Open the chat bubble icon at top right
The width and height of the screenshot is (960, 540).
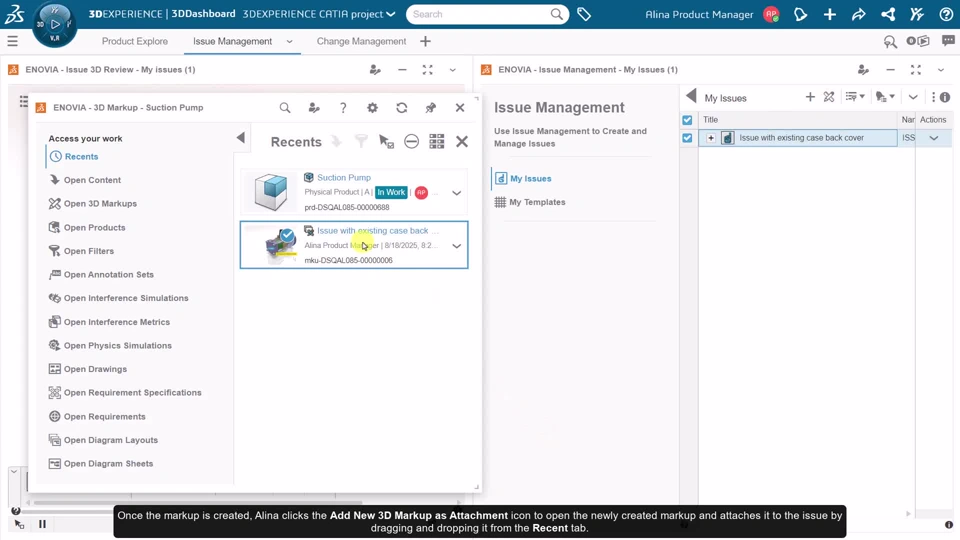(x=948, y=41)
